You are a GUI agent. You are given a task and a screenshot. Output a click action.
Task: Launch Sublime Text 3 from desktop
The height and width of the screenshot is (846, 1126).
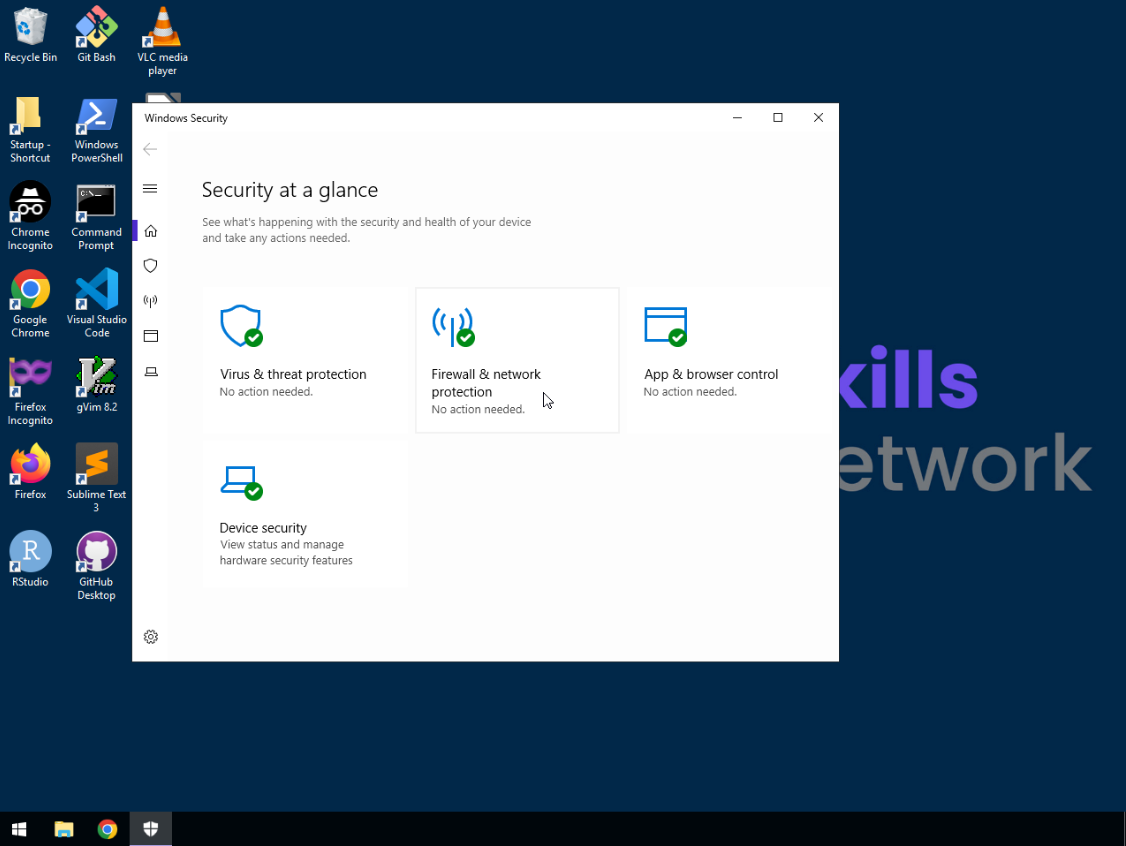(x=96, y=464)
